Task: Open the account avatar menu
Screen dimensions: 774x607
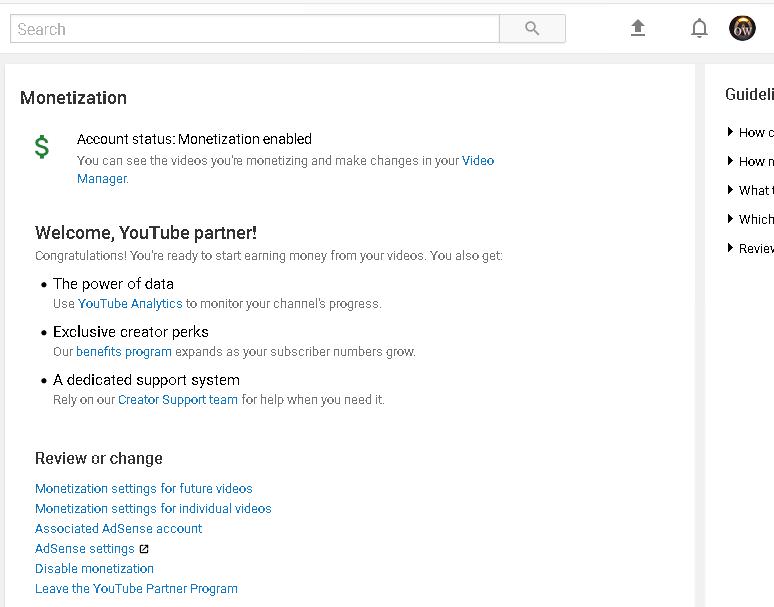Action: pyautogui.click(x=742, y=28)
